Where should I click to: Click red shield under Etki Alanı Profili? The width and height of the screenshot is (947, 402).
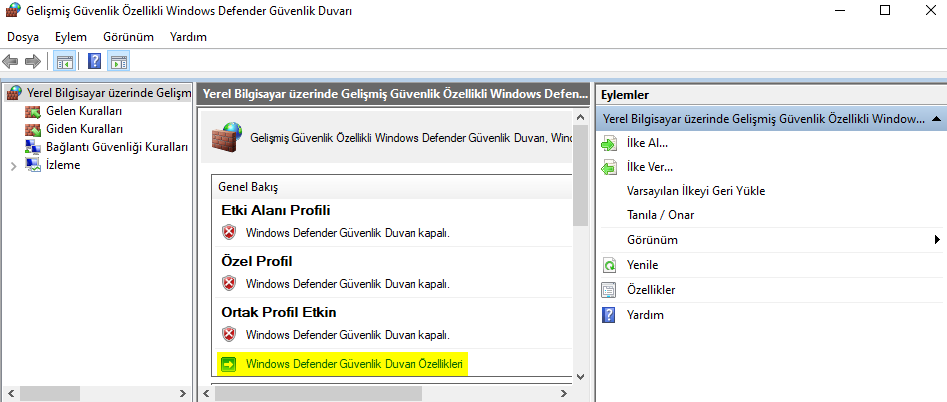228,232
